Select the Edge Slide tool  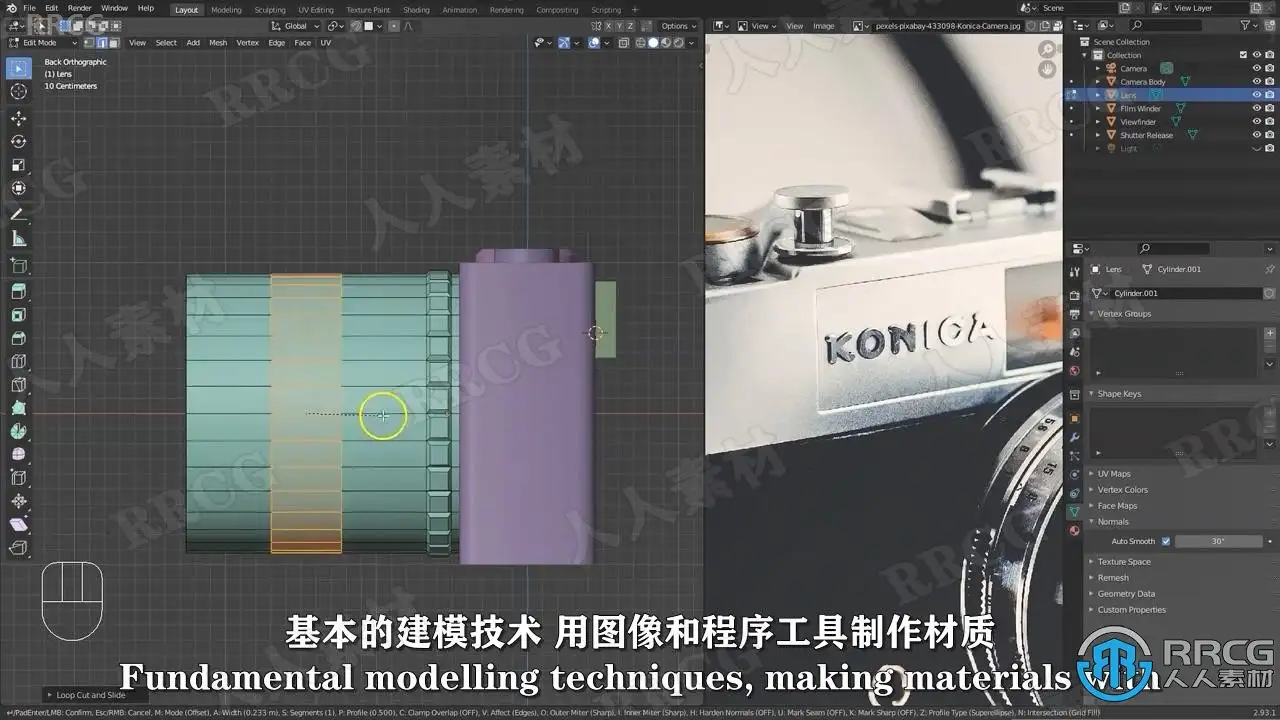pyautogui.click(x=18, y=478)
